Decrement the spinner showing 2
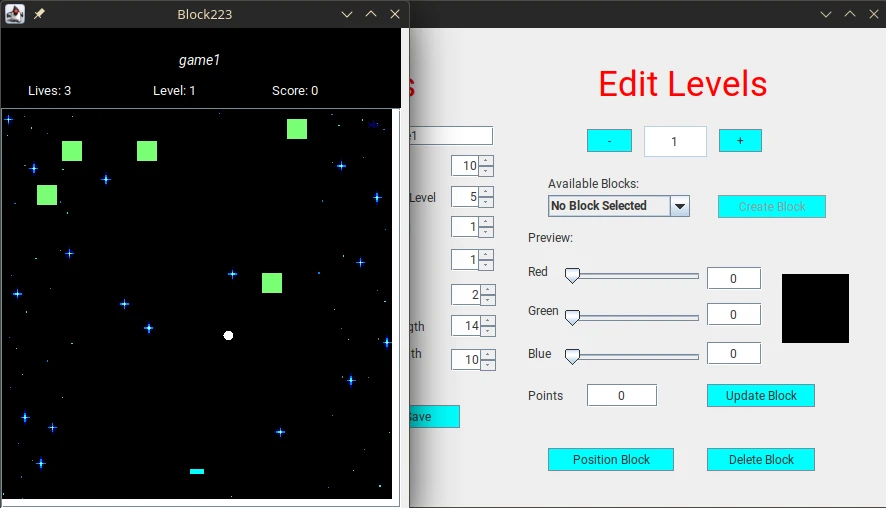The height and width of the screenshot is (508, 886). [x=488, y=299]
